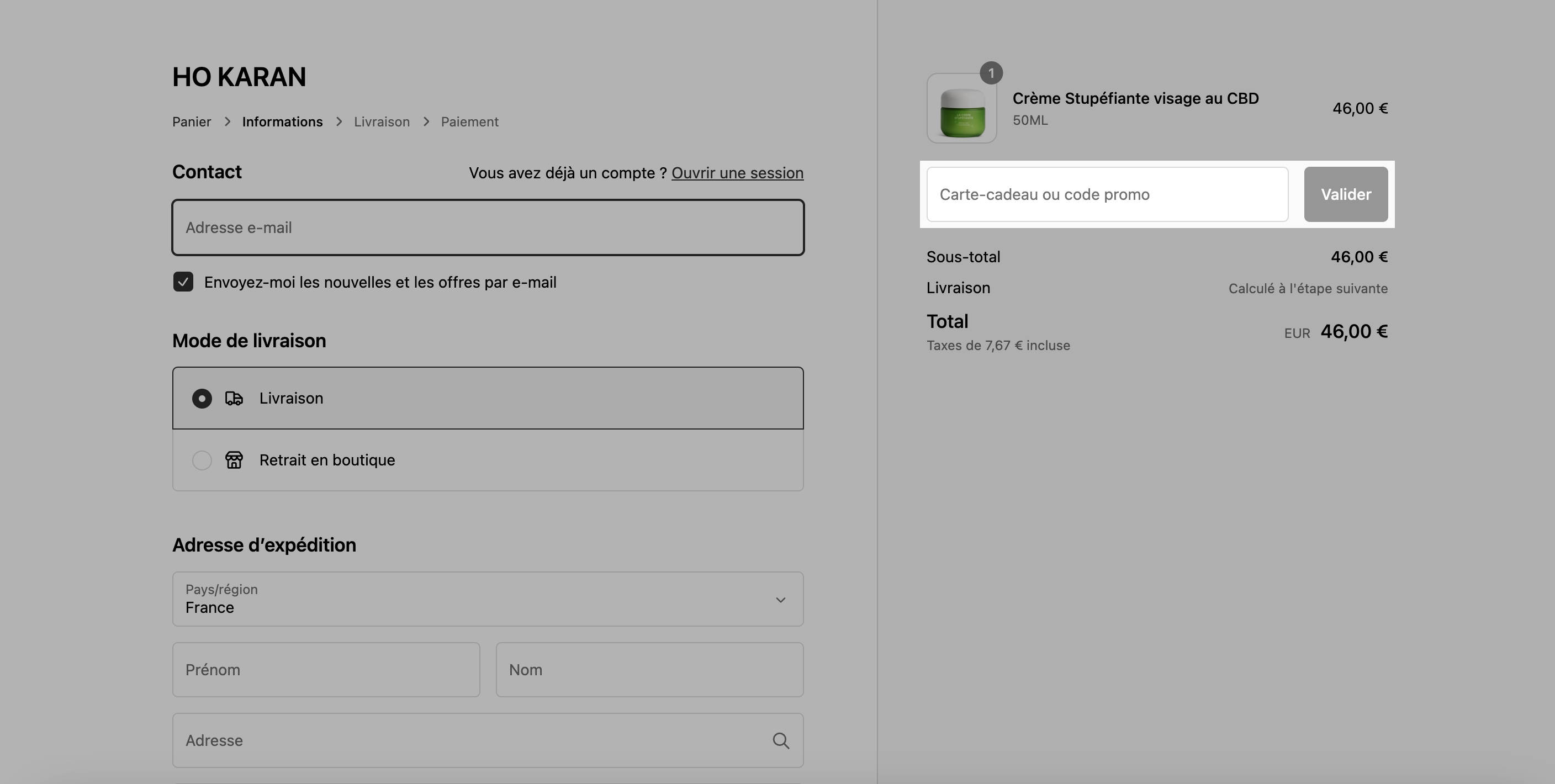1555x784 pixels.
Task: Click the chevron before Paiement breadcrumb
Action: [426, 121]
